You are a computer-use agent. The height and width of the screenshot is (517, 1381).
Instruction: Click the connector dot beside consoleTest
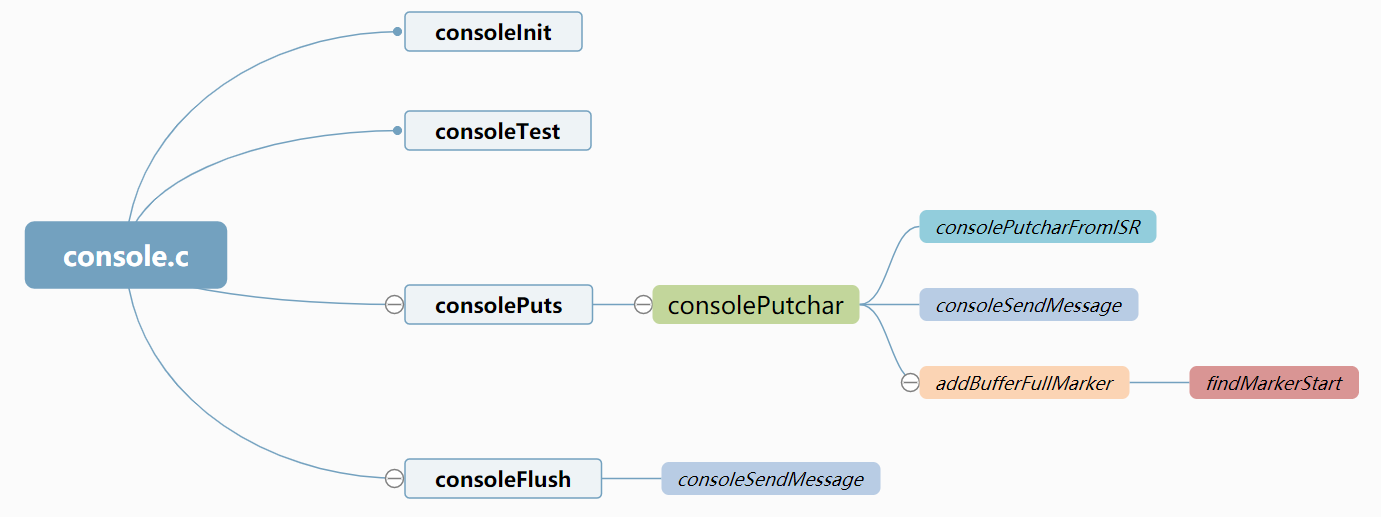(397, 131)
